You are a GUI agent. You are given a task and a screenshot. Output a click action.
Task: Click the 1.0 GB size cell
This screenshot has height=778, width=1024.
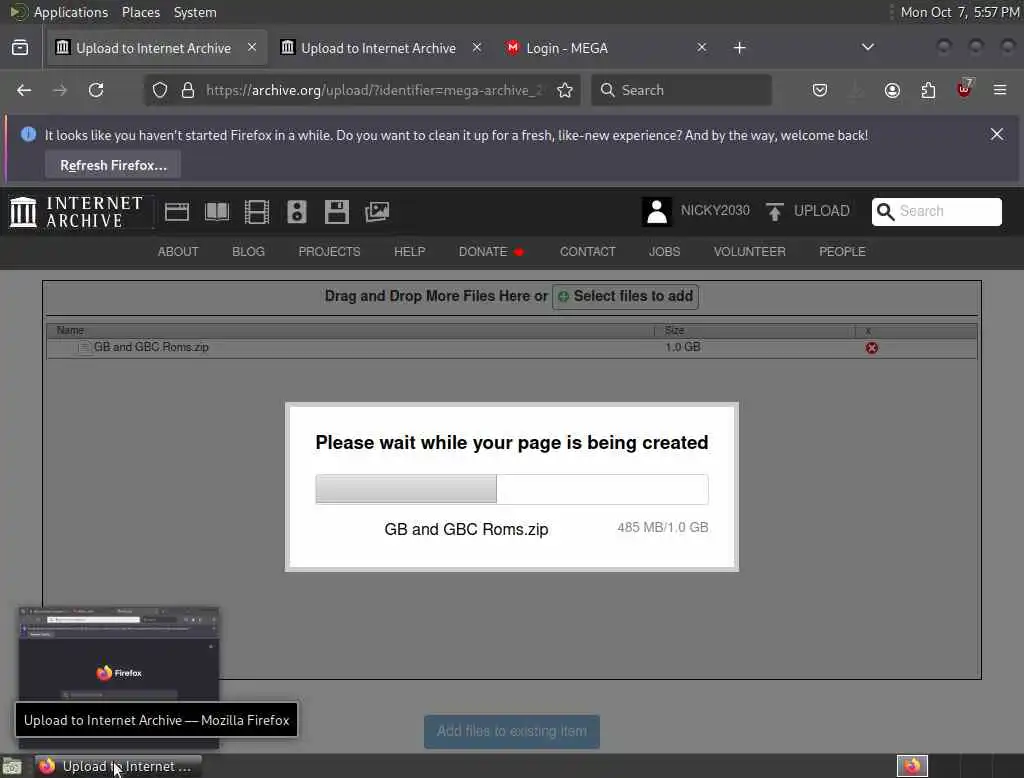click(x=683, y=347)
